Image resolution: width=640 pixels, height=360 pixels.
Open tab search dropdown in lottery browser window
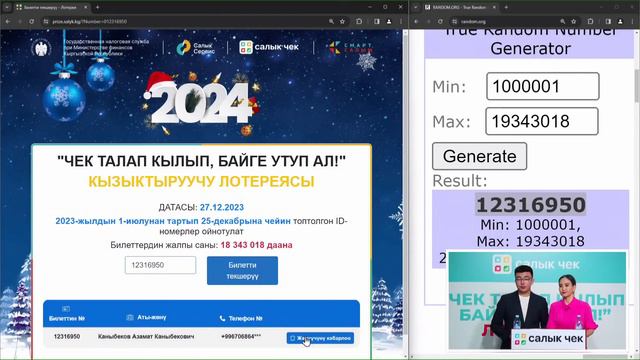[x=7, y=7]
